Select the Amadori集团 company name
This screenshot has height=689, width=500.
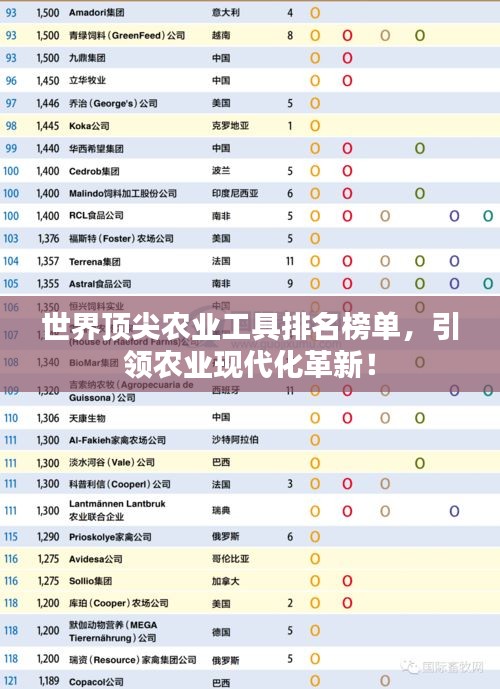[x=97, y=13]
